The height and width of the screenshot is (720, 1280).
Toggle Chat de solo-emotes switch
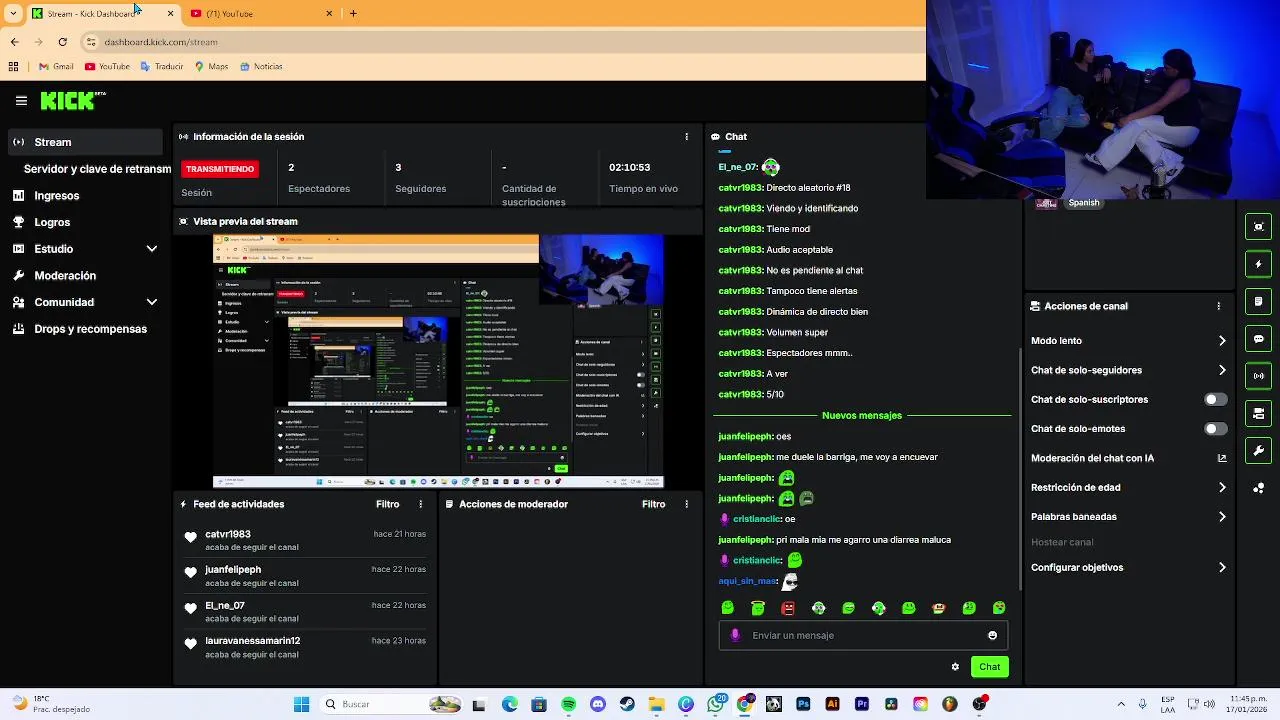[x=1215, y=429]
